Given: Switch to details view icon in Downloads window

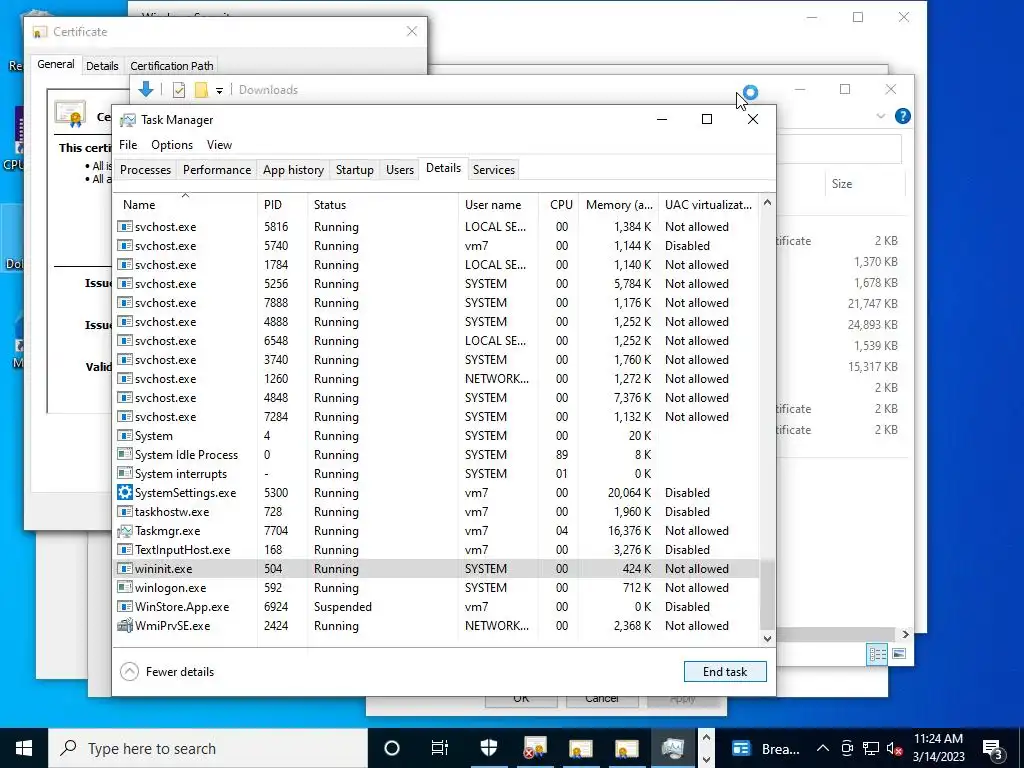Looking at the screenshot, I should (x=877, y=654).
